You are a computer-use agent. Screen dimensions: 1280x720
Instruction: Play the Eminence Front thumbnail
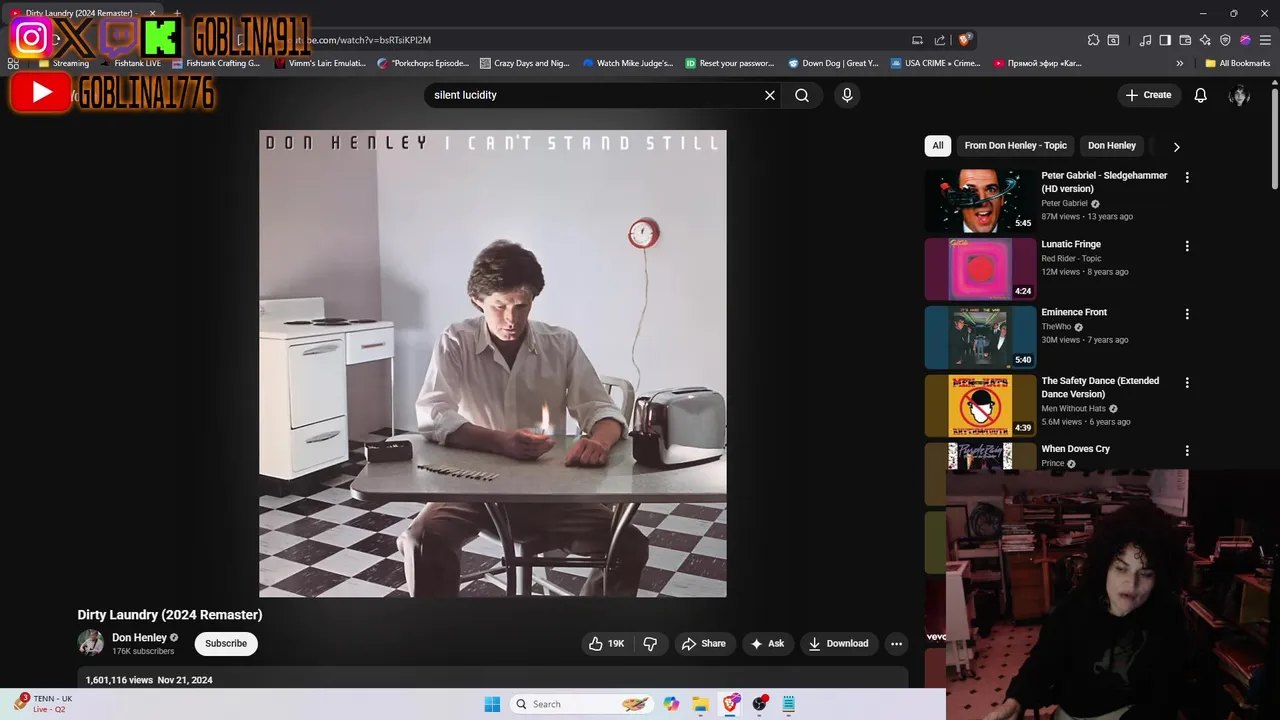click(980, 338)
